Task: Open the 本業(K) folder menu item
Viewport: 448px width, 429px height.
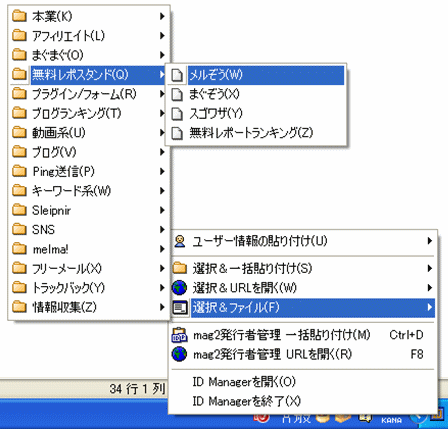Action: [x=89, y=16]
